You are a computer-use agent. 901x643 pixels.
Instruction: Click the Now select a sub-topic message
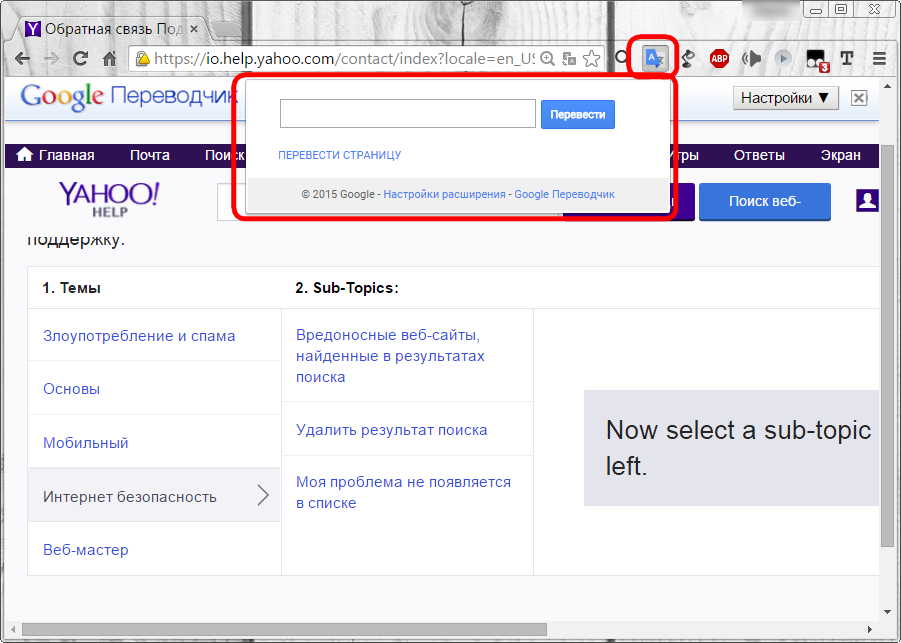point(738,448)
